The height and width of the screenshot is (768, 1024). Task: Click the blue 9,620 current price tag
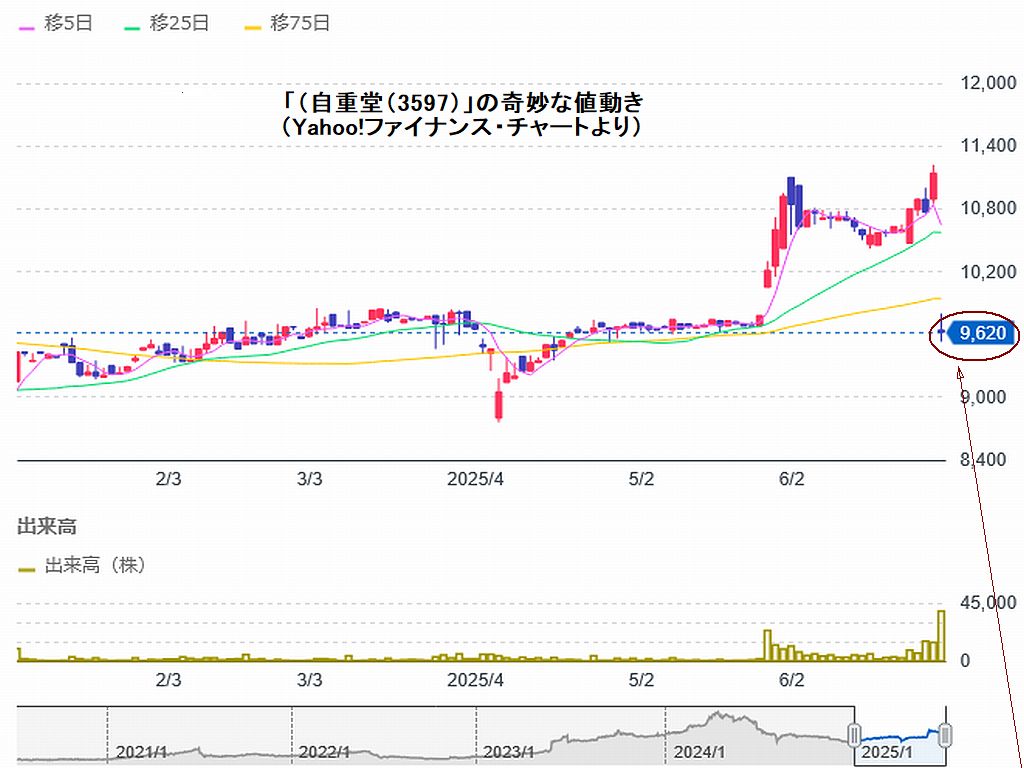(982, 334)
